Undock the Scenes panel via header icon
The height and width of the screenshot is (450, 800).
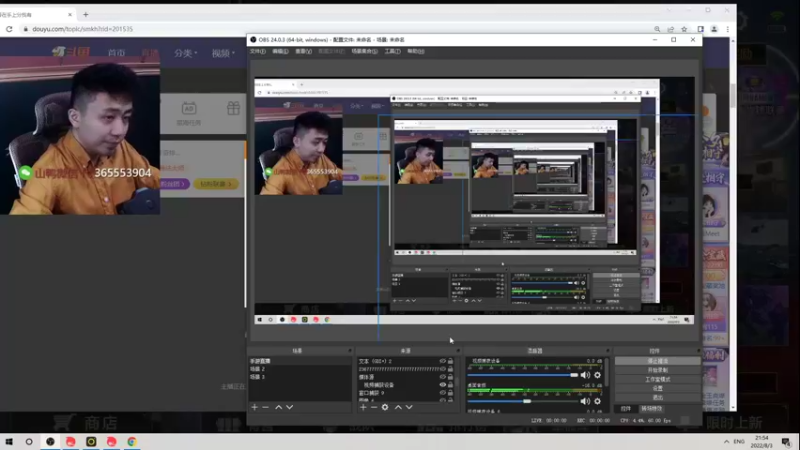click(x=350, y=351)
